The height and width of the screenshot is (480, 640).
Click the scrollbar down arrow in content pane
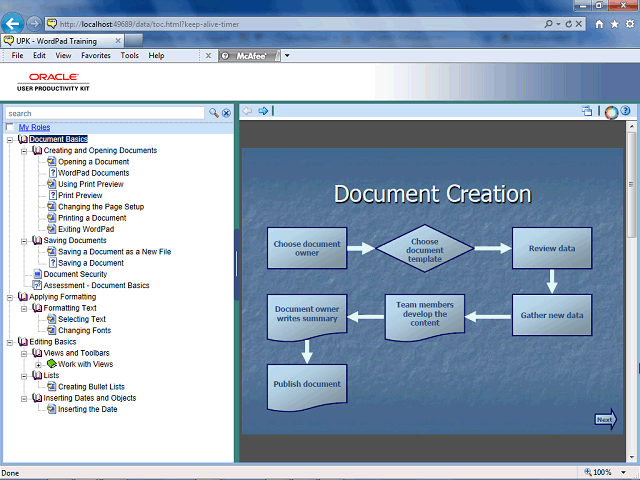[x=632, y=457]
